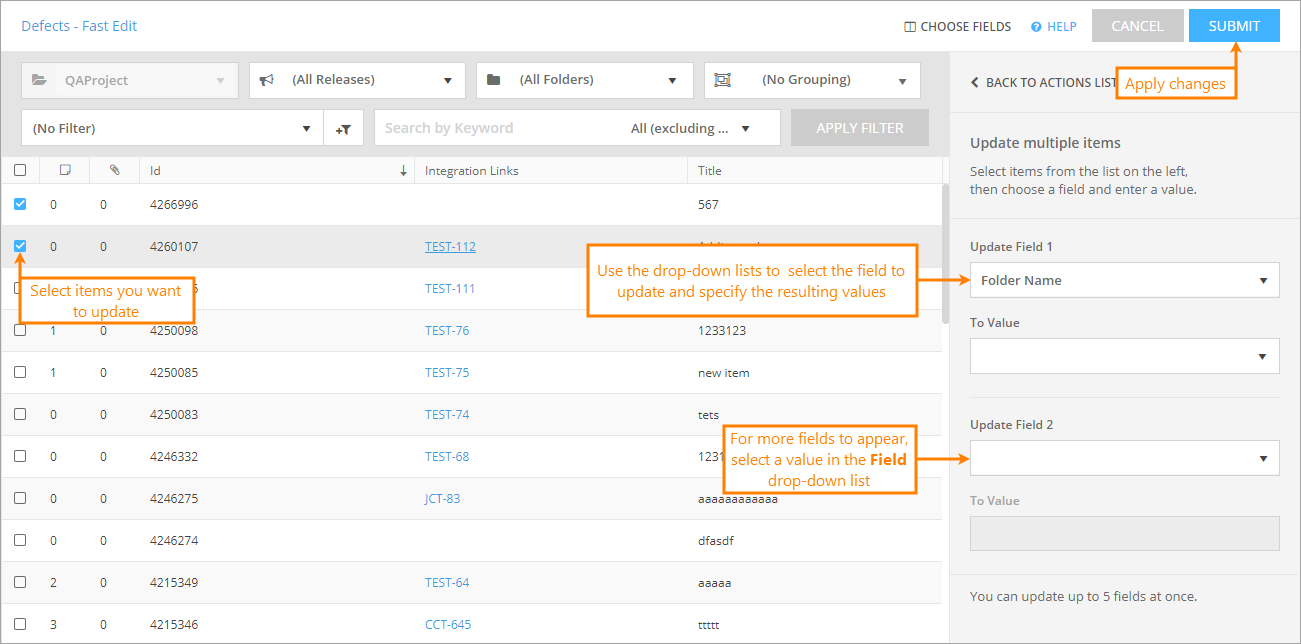The image size is (1301, 644).
Task: Open the TEST-112 integration link
Action: (x=450, y=247)
